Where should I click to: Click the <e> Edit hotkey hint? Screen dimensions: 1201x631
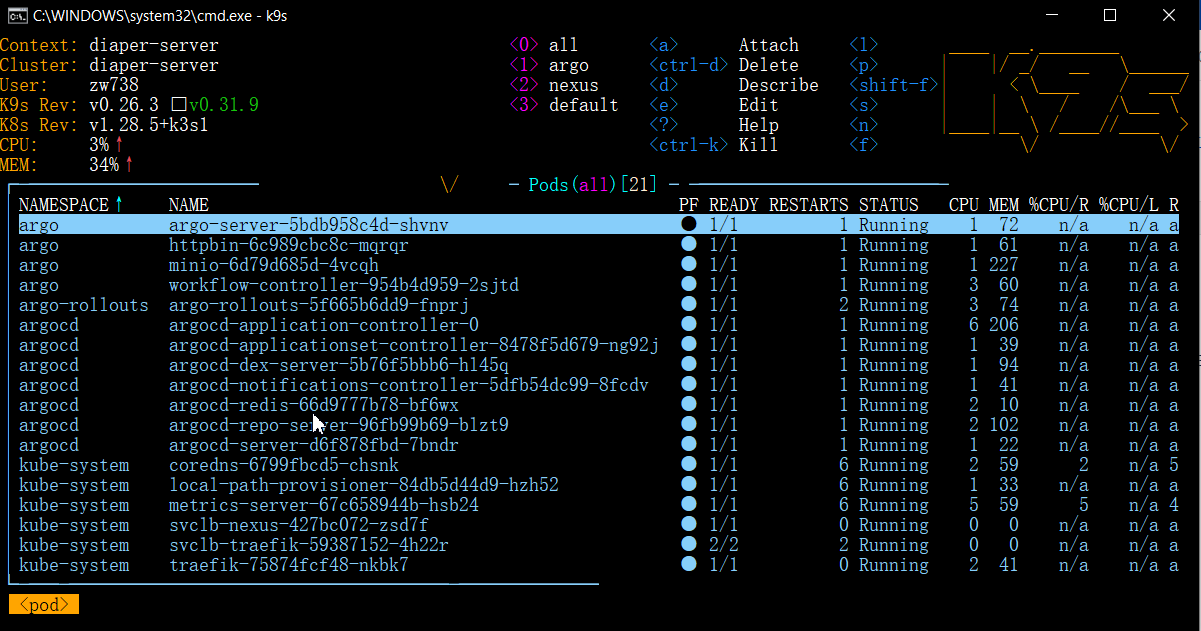point(714,105)
